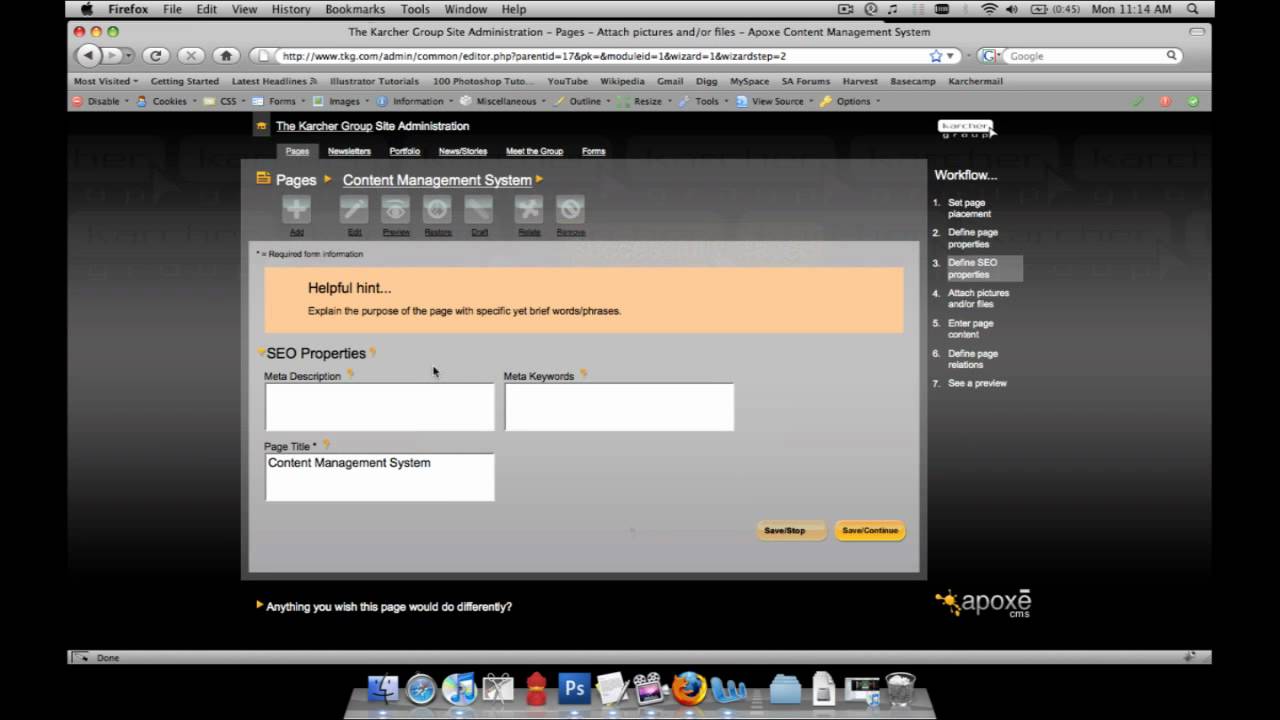Image resolution: width=1280 pixels, height=720 pixels.
Task: Open the Wikipedia bookmark
Action: 622,81
